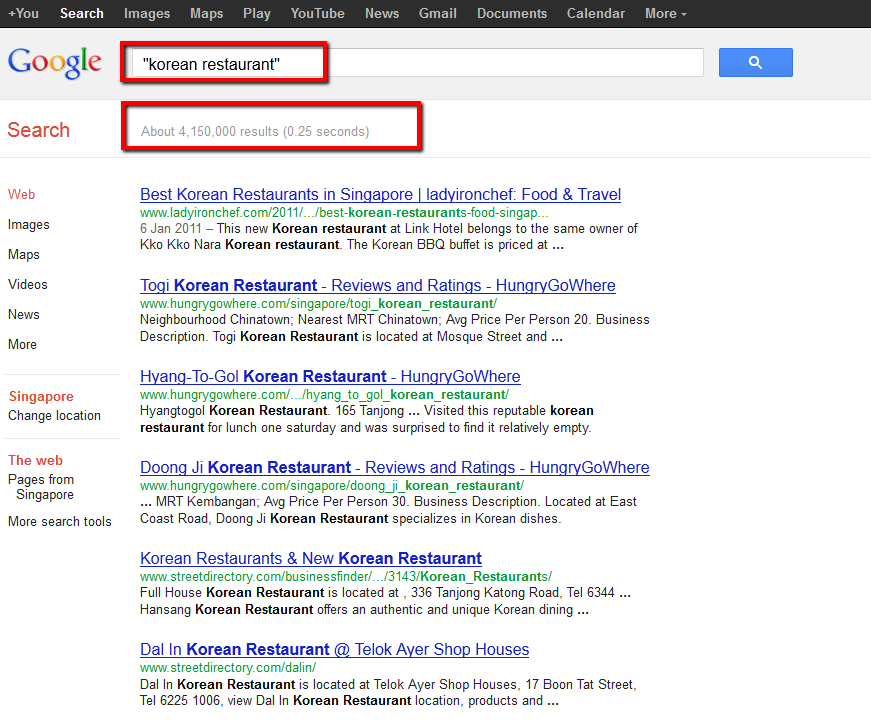Click the About 4,150,000 results text
Screen dimensions: 871x721
click(x=254, y=132)
